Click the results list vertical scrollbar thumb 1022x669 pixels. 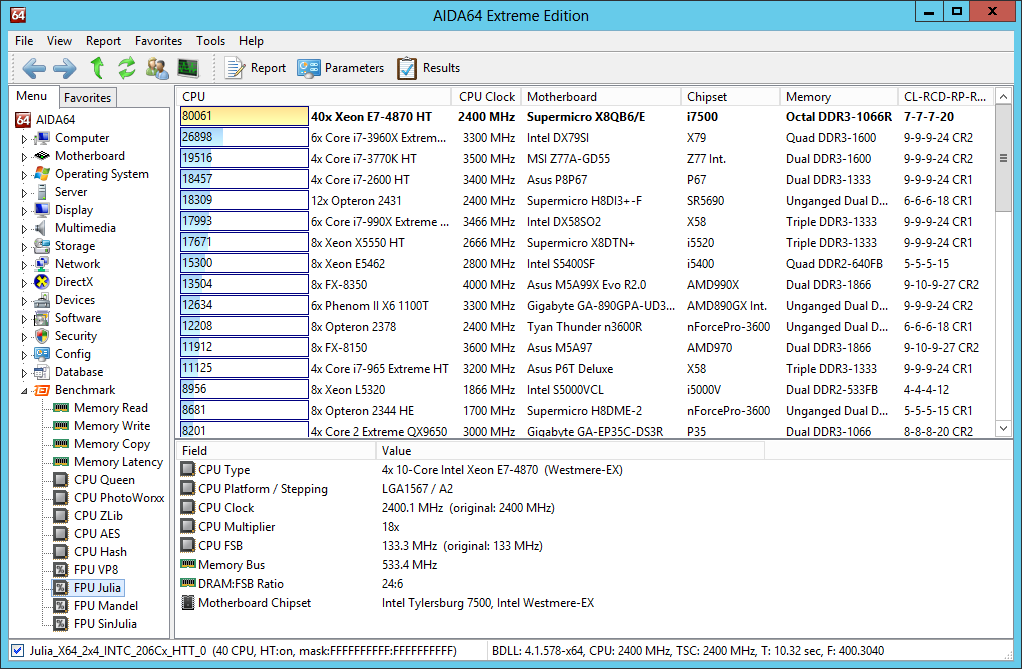coord(1004,159)
